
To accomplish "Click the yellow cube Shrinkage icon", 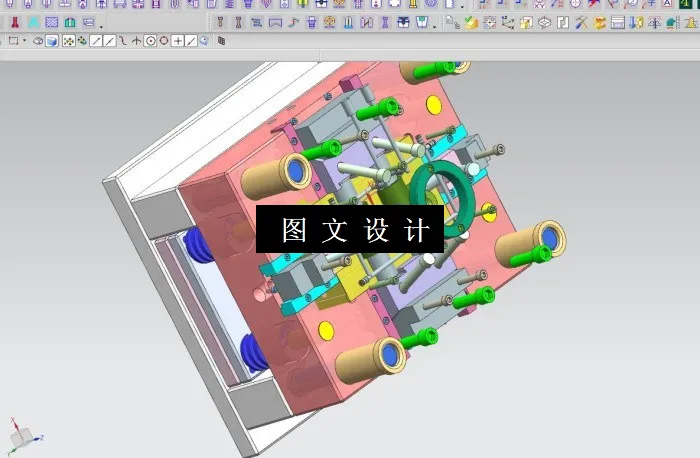I will [x=526, y=22].
